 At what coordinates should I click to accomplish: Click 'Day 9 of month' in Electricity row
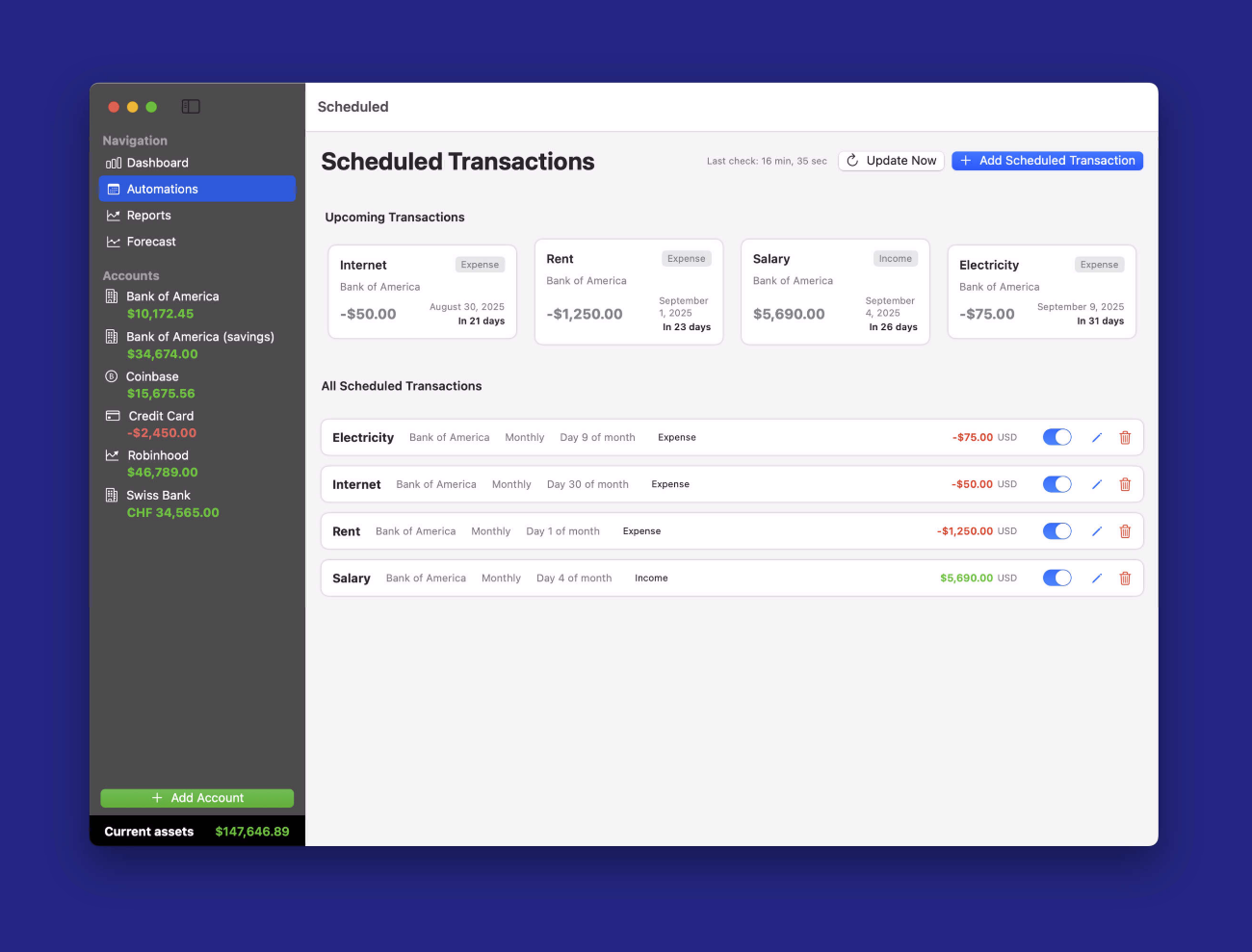point(597,438)
